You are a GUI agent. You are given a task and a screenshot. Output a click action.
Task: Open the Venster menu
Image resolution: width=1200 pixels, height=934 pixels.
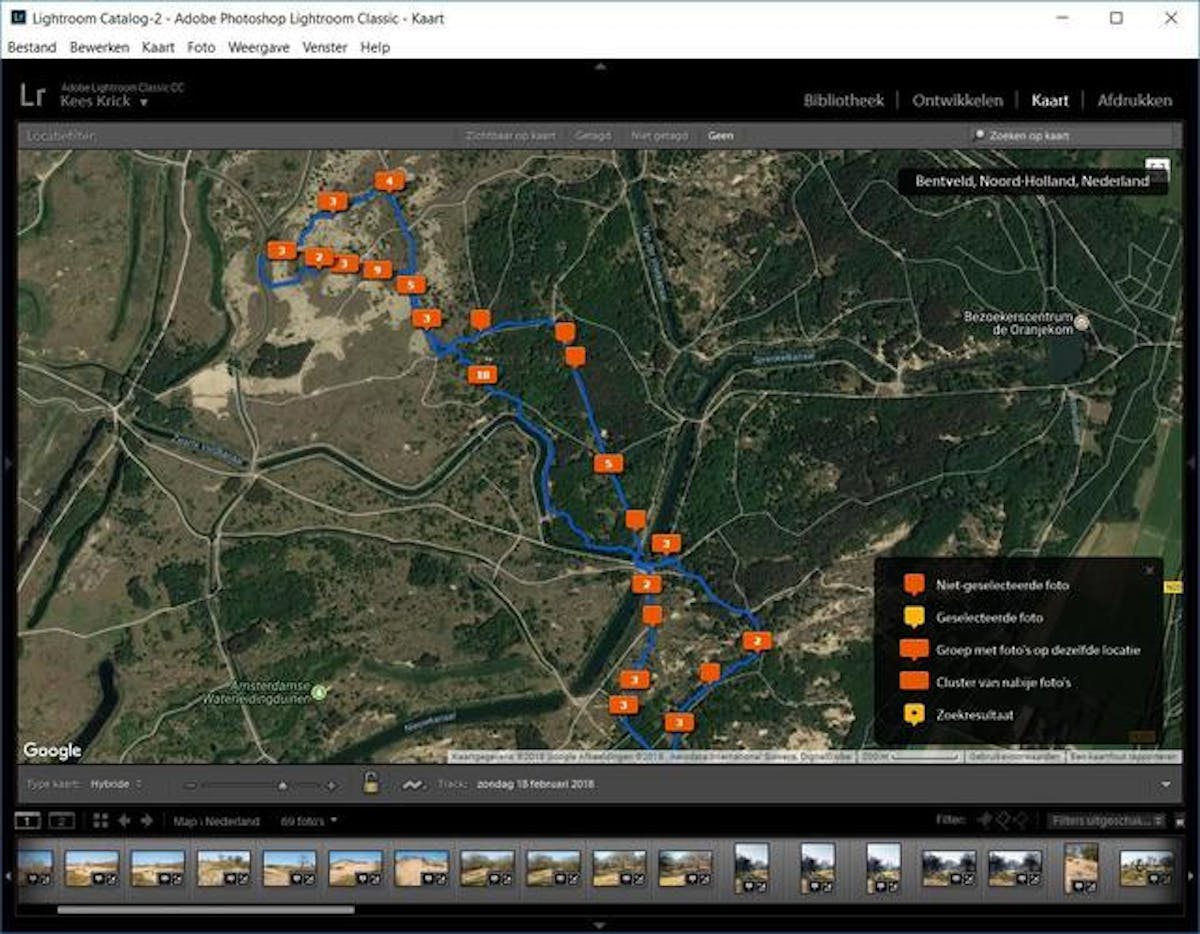pos(325,47)
